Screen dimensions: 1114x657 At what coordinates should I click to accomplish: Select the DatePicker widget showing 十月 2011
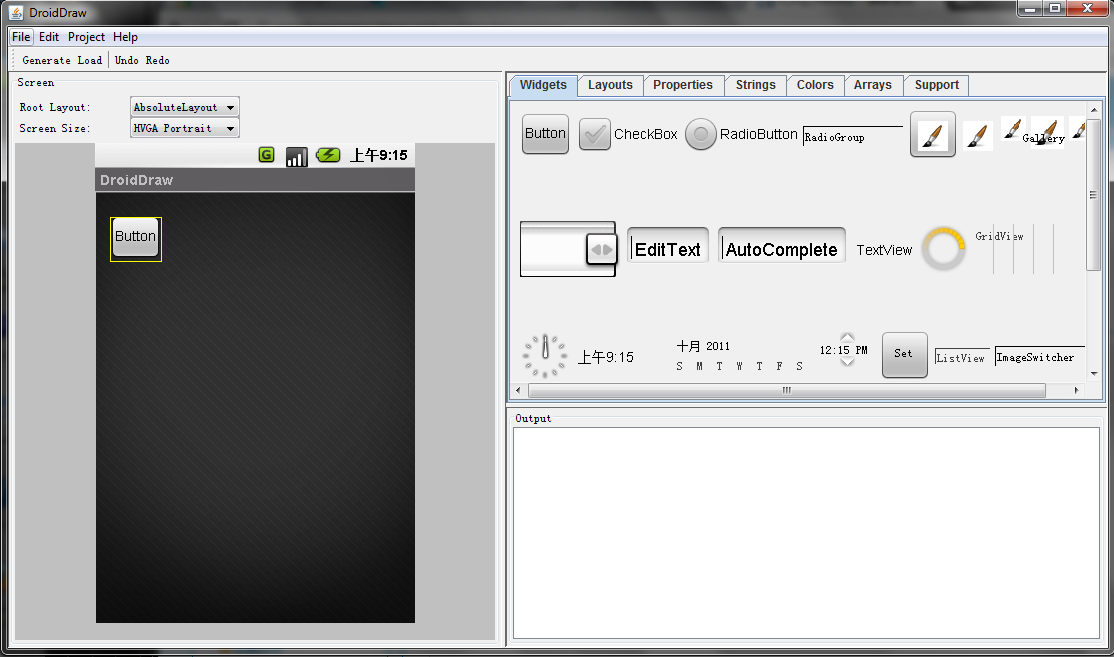point(740,356)
